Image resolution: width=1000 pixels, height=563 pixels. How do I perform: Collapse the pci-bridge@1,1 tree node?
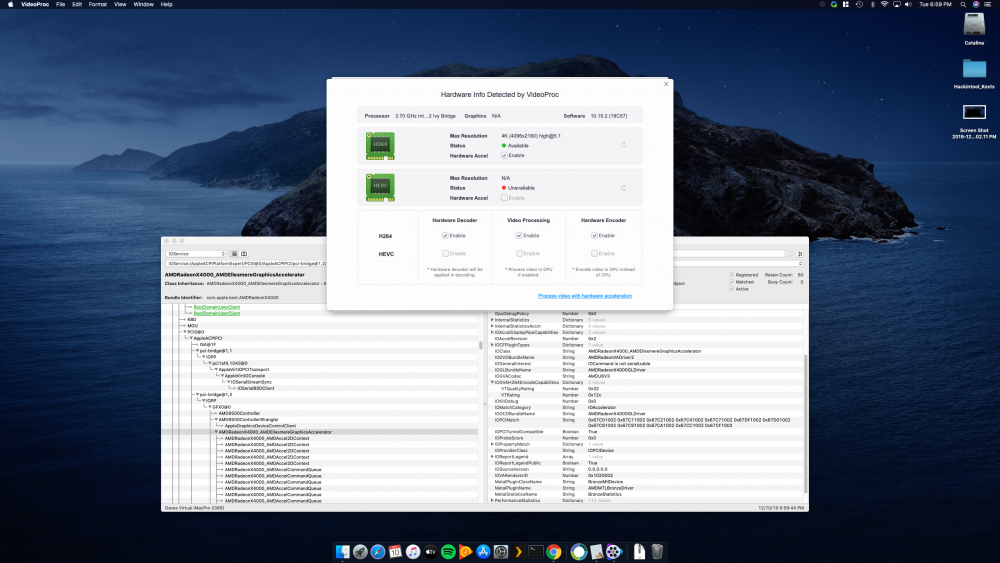197,351
